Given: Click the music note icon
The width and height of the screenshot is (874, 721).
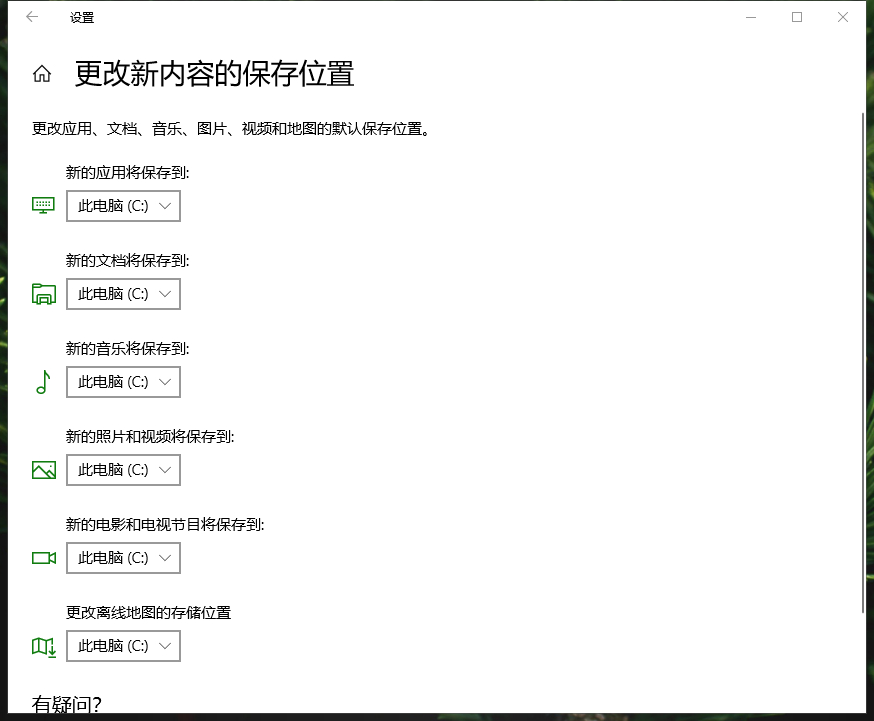Looking at the screenshot, I should point(43,381).
